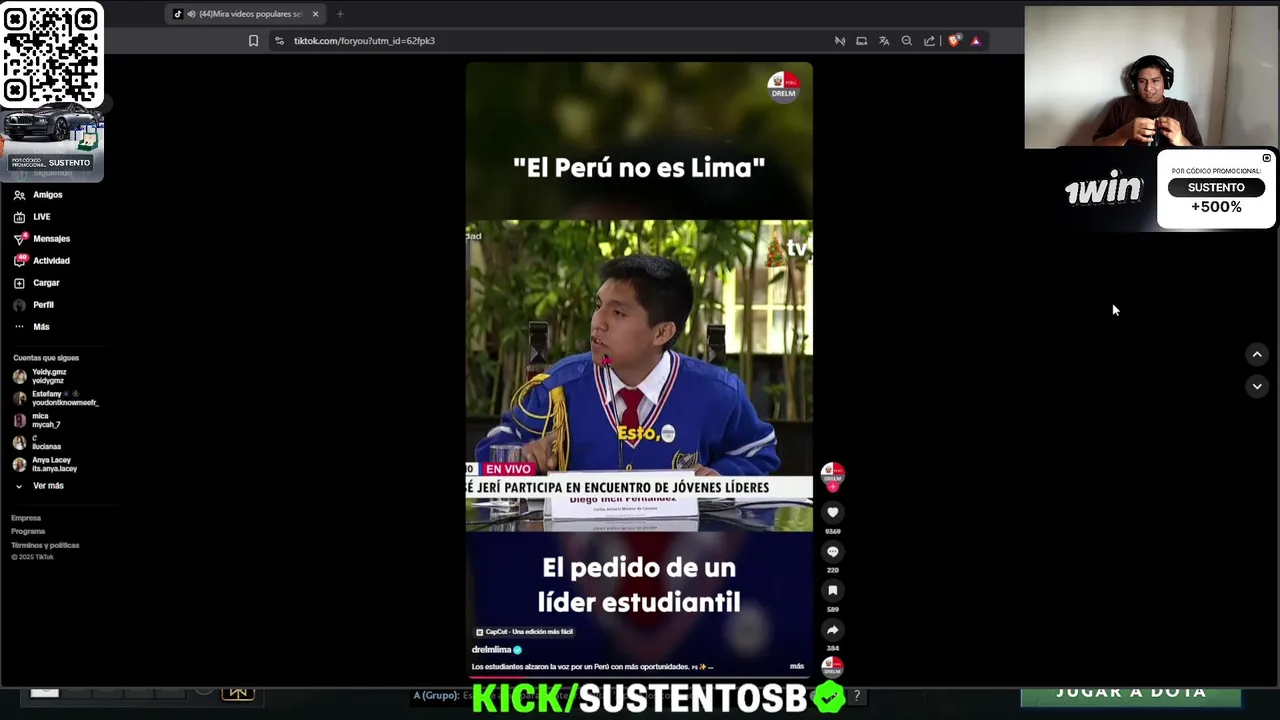Open Cargar to upload a video
The width and height of the screenshot is (1280, 720).
click(x=46, y=283)
